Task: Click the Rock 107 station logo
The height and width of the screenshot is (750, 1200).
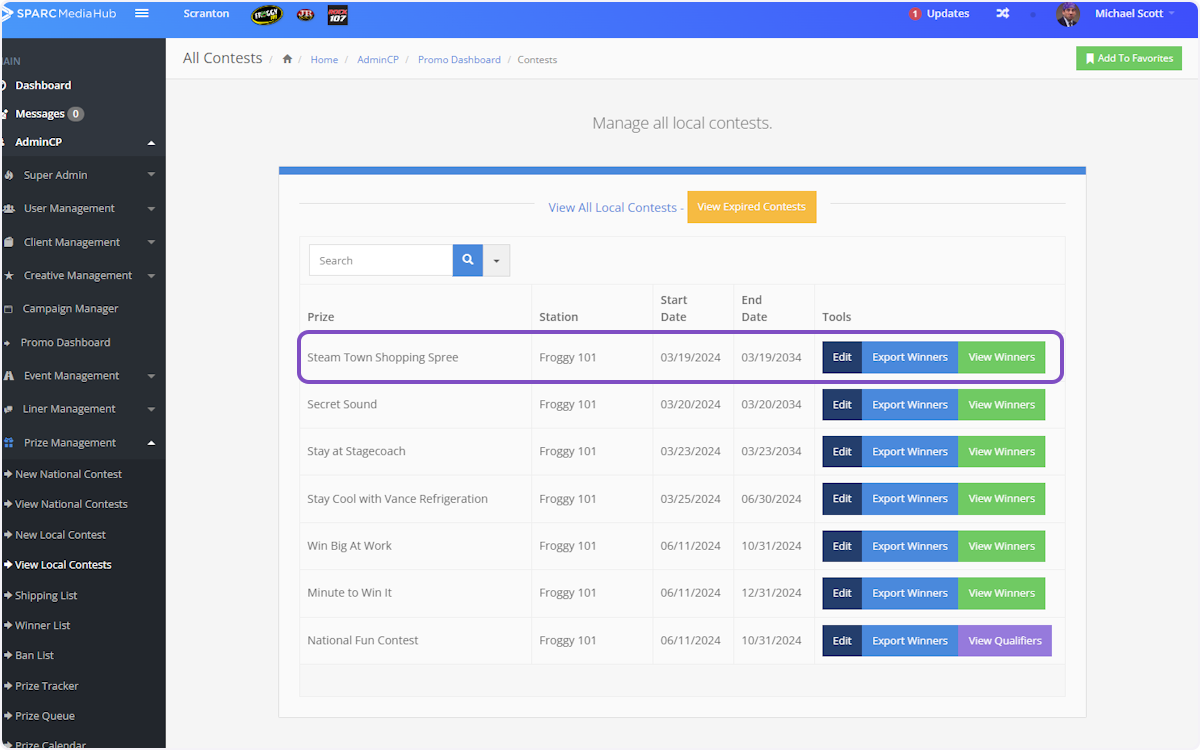Action: coord(338,15)
